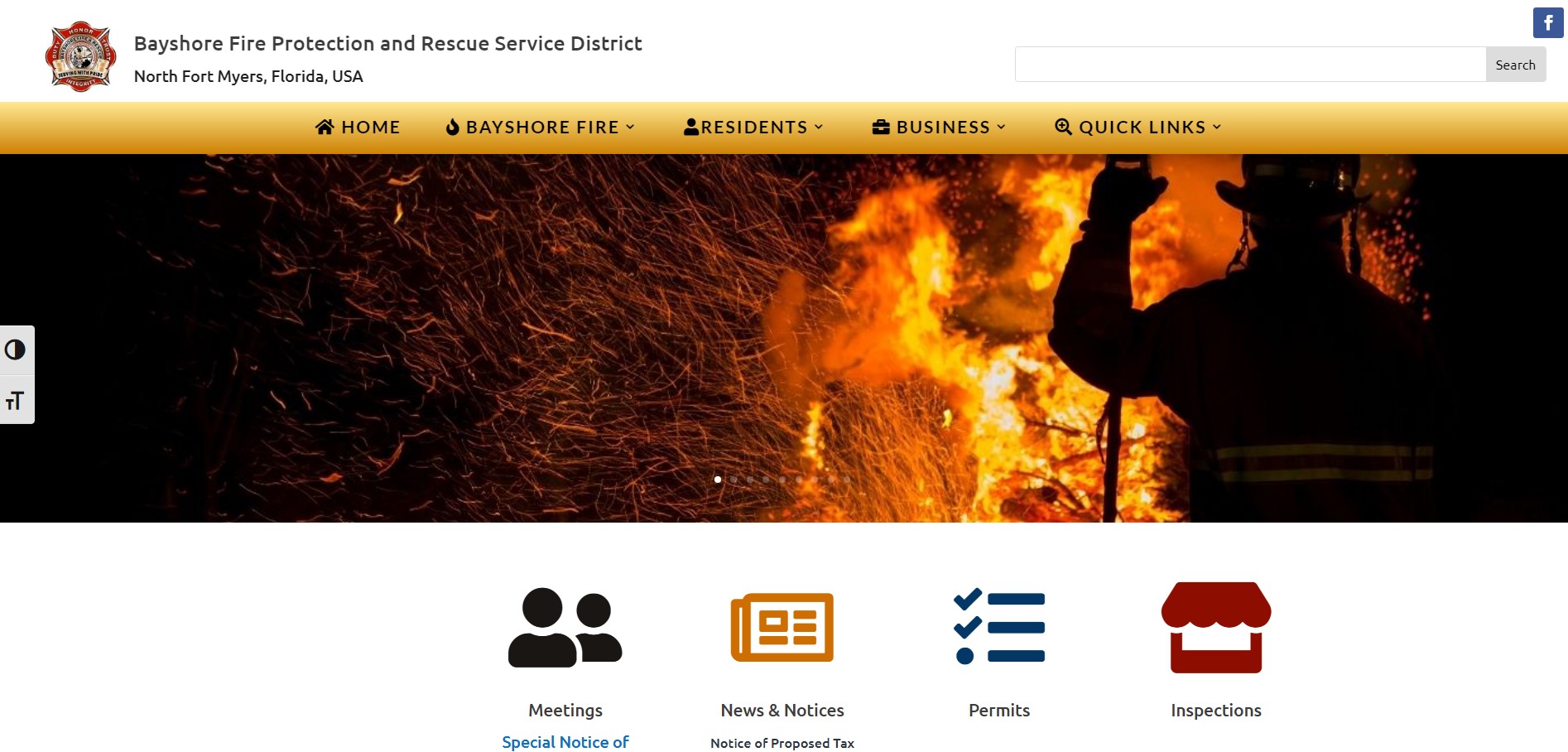Select the Inspections storefront icon
Screen dimensions: 1568x752
pos(1215,627)
